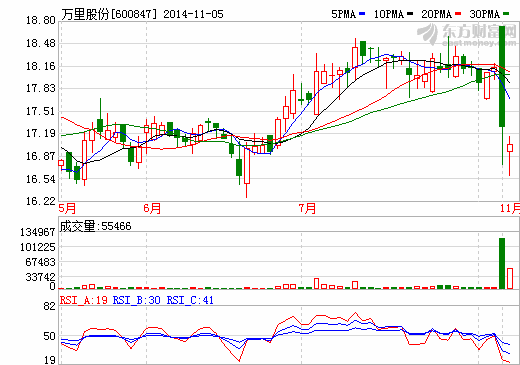Click the date 2014-11-05 in title
The width and height of the screenshot is (520, 365).
[x=193, y=14]
